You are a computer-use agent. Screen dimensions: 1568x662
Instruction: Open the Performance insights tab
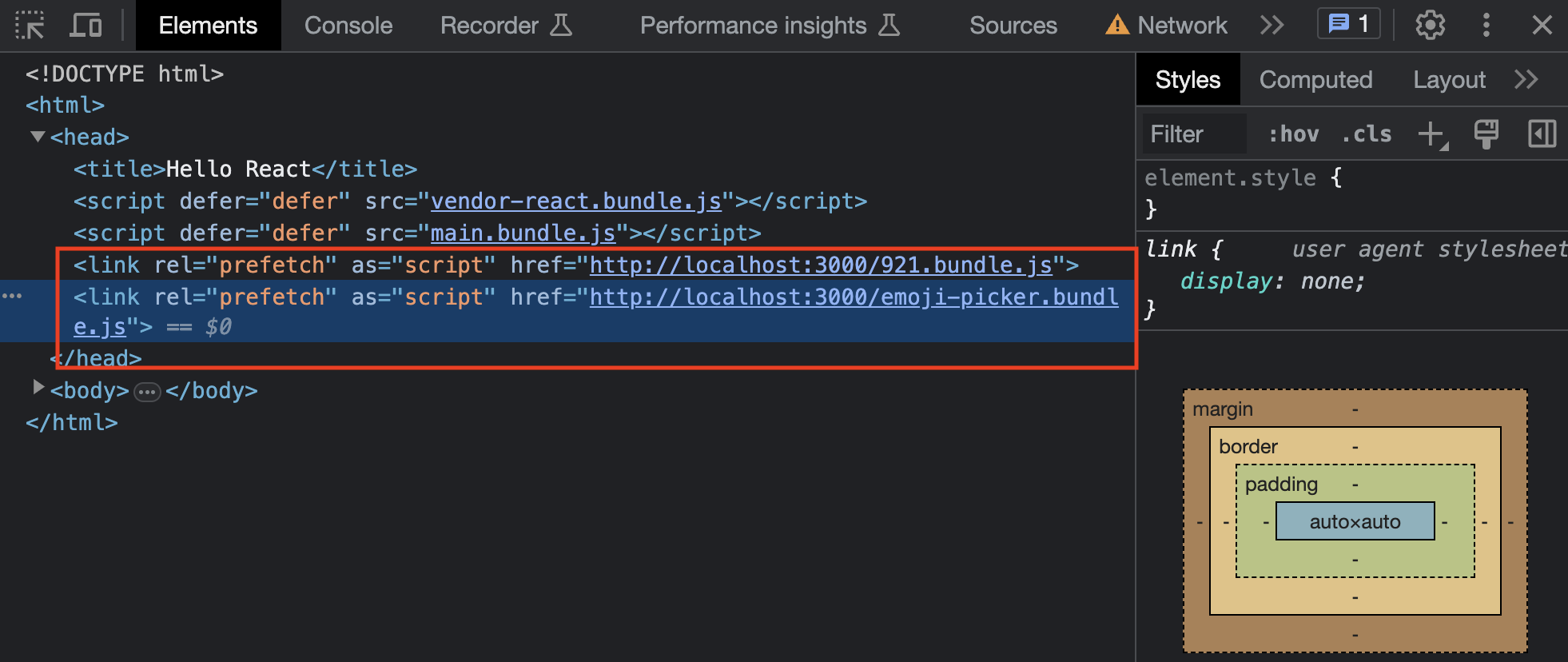(x=770, y=25)
